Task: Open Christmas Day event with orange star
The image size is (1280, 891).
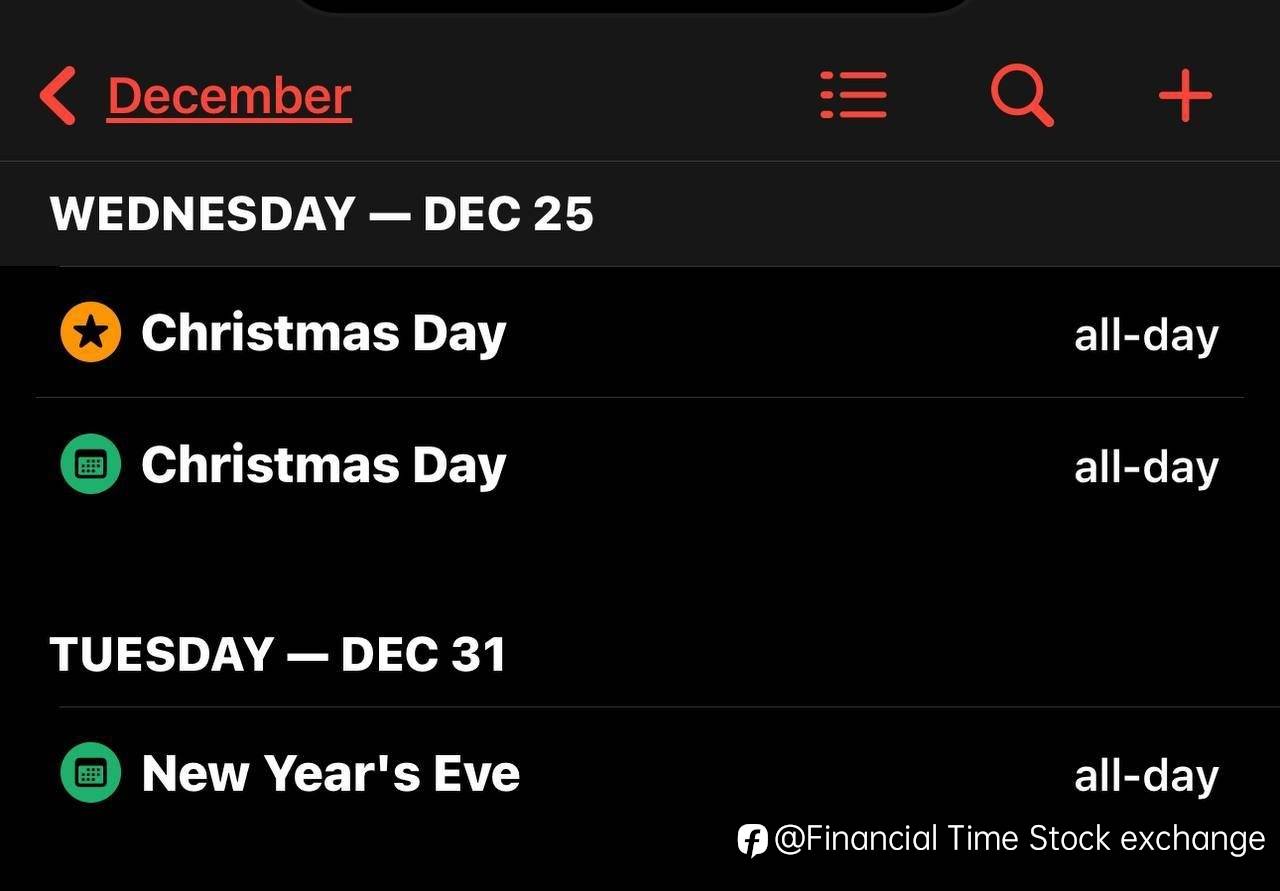Action: click(323, 333)
